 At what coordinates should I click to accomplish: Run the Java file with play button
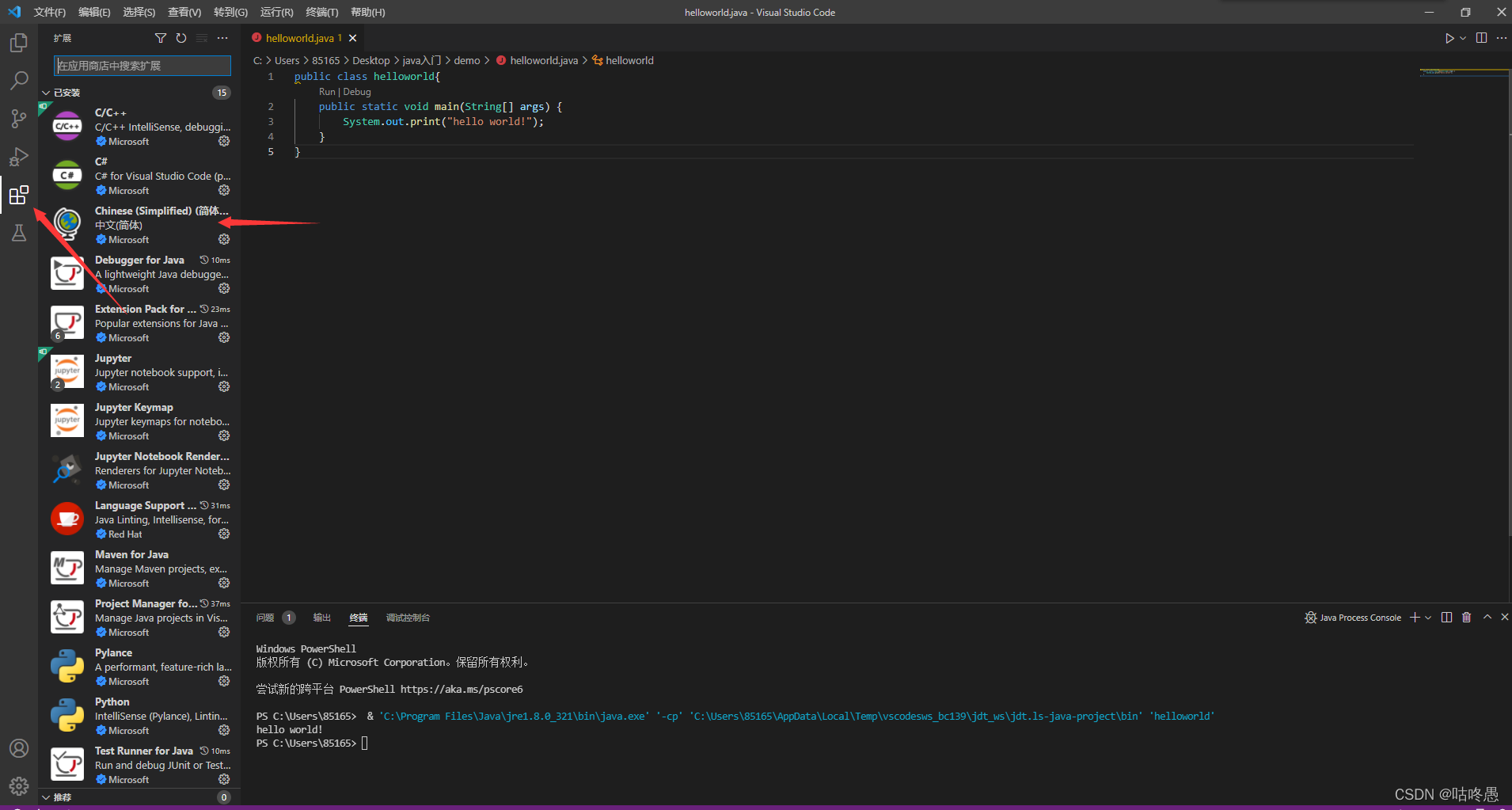pyautogui.click(x=1449, y=38)
